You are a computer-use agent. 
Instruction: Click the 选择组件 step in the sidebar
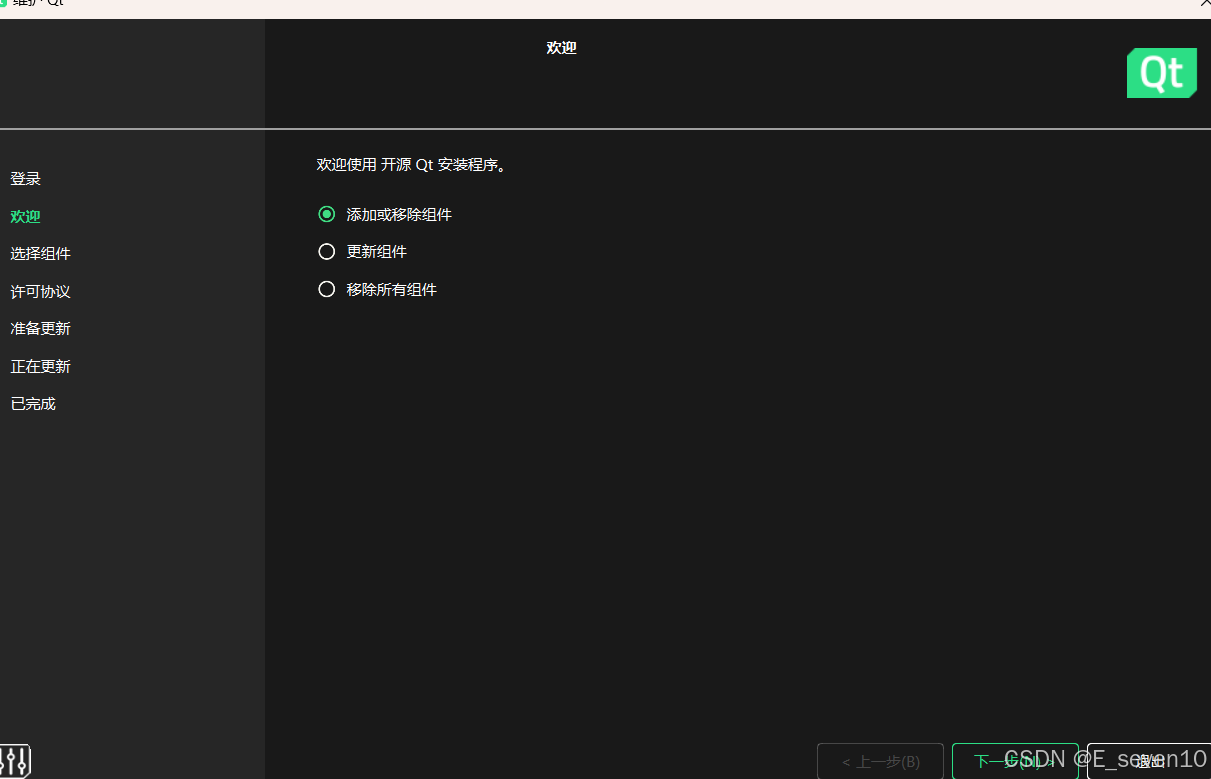click(40, 253)
